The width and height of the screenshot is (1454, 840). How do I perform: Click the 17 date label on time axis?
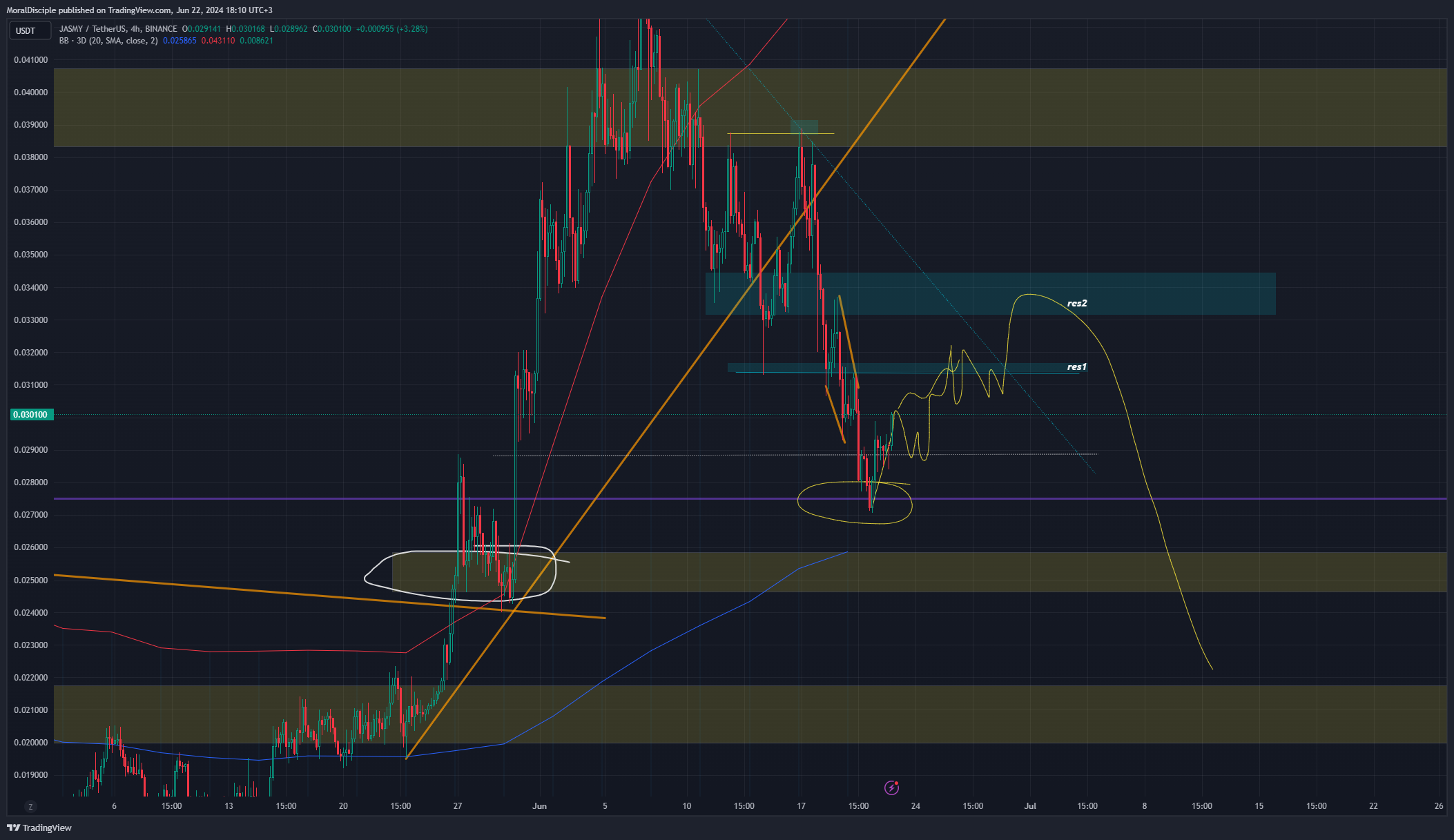801,806
